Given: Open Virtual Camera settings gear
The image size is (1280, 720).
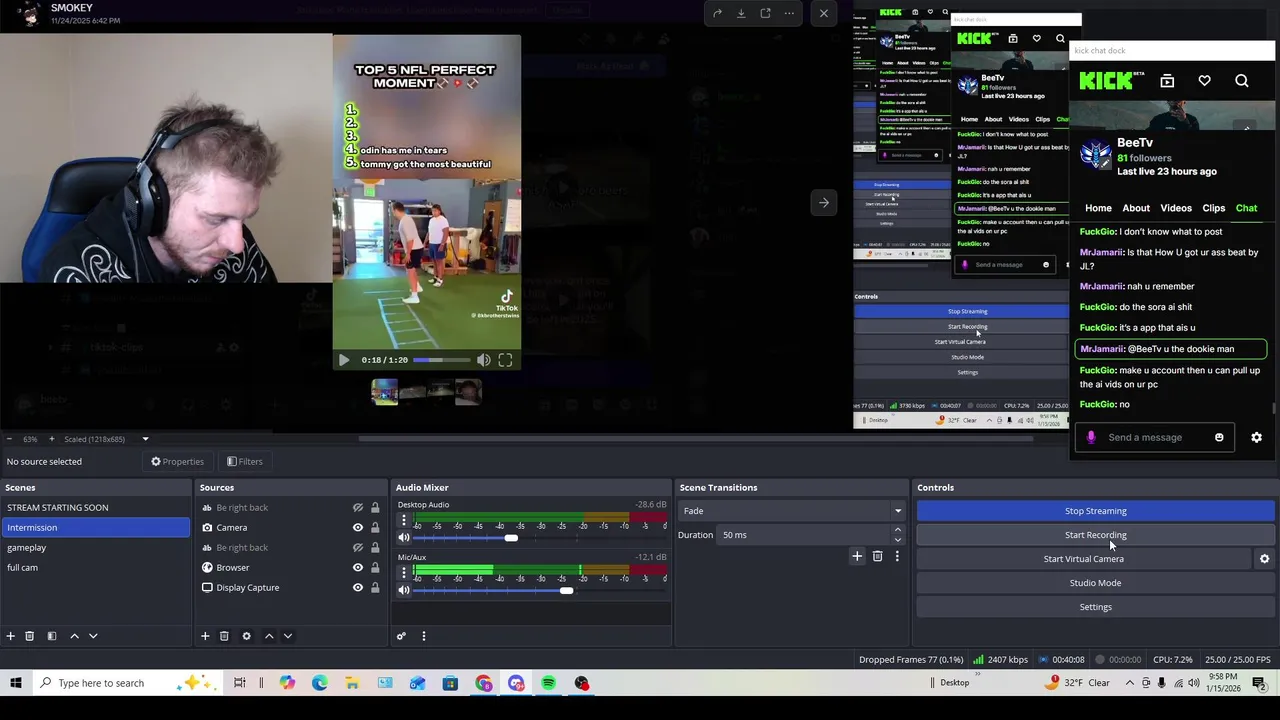Looking at the screenshot, I should pyautogui.click(x=1264, y=559).
